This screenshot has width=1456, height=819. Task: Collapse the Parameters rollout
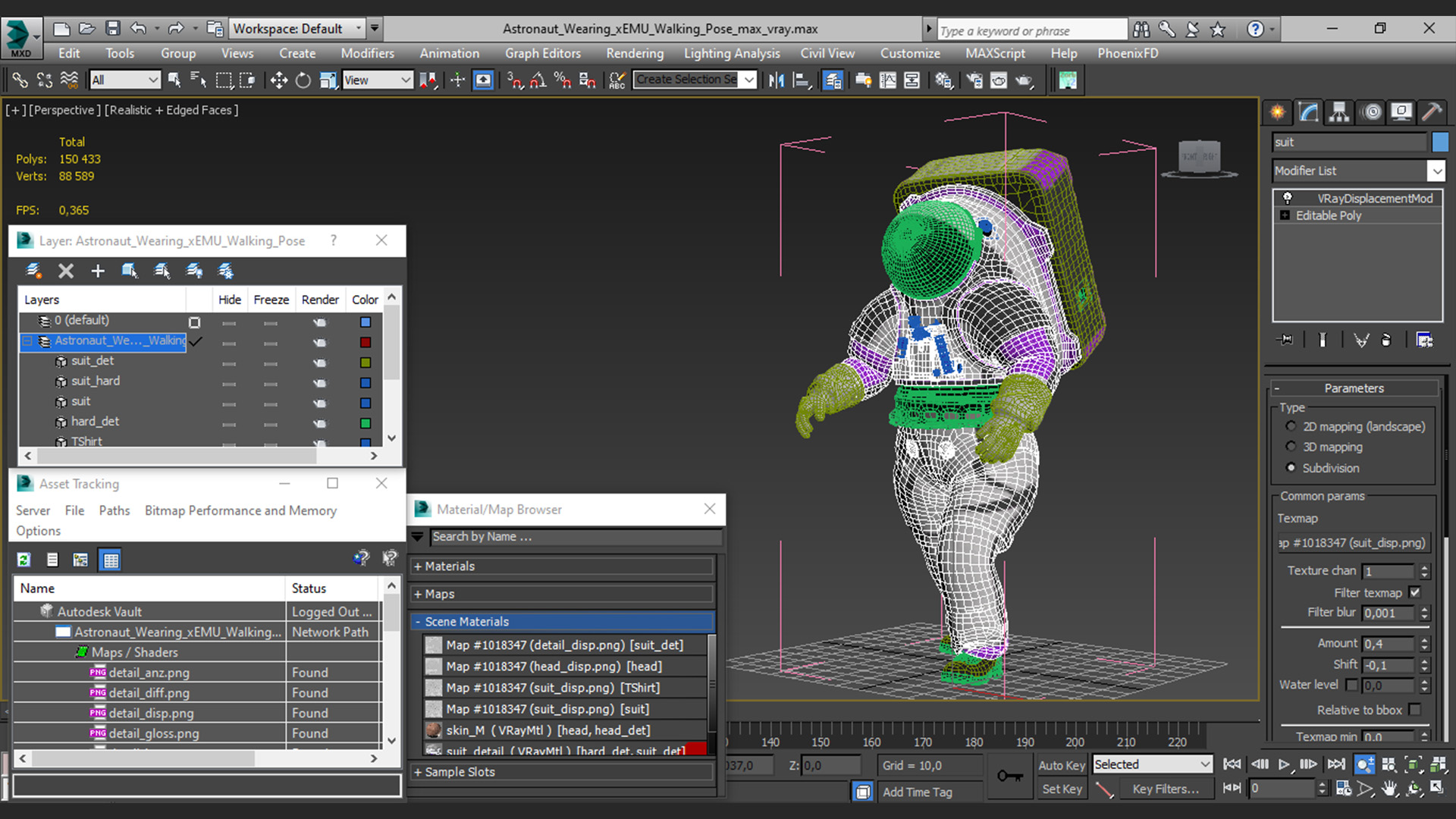[x=1354, y=388]
